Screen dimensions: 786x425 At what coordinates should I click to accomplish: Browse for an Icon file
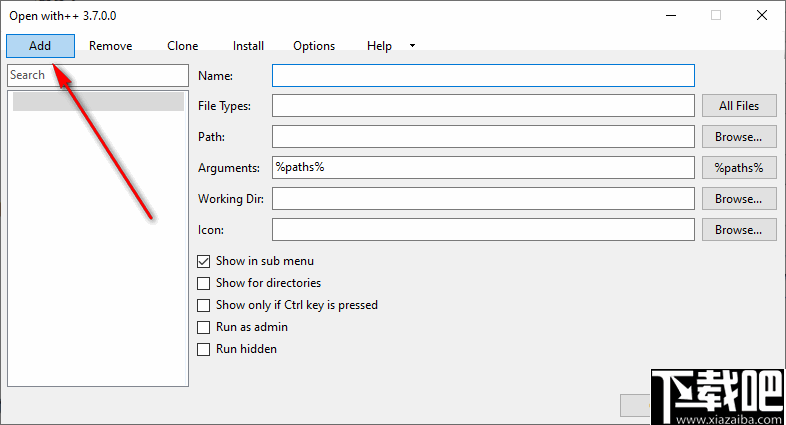[x=739, y=230]
